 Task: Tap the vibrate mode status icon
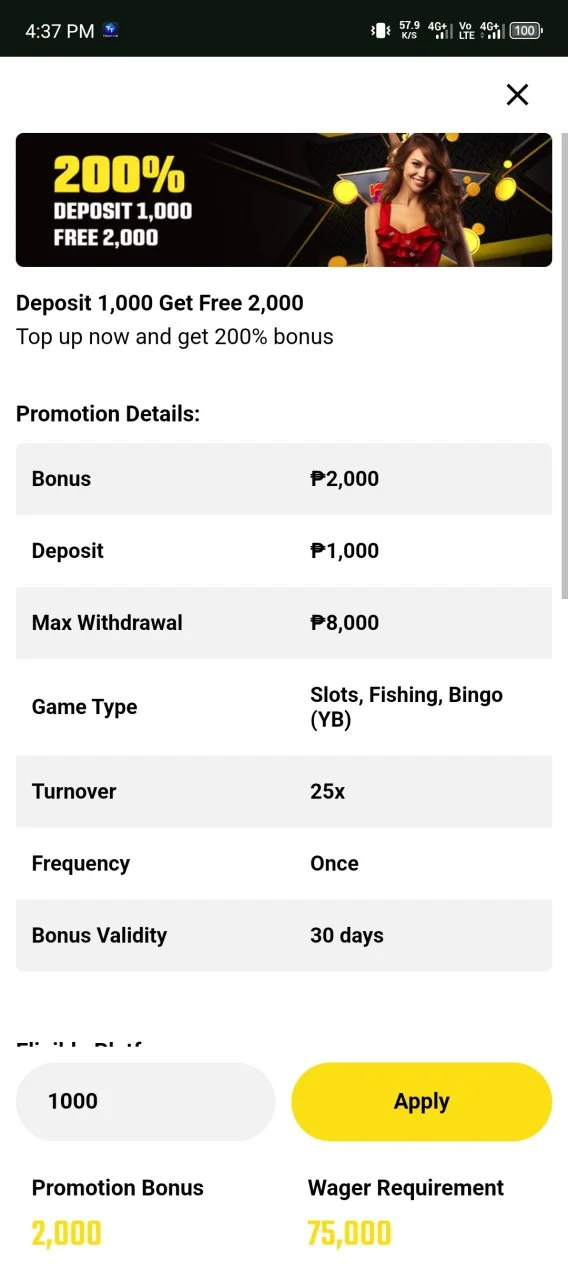(380, 31)
